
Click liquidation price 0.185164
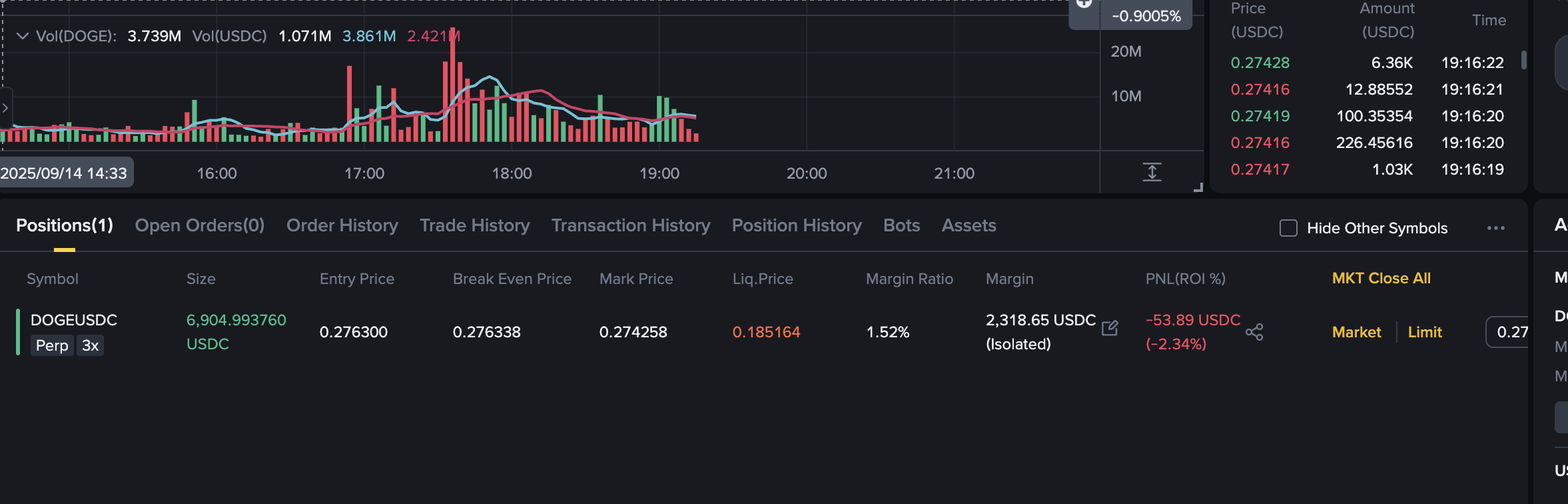point(767,332)
